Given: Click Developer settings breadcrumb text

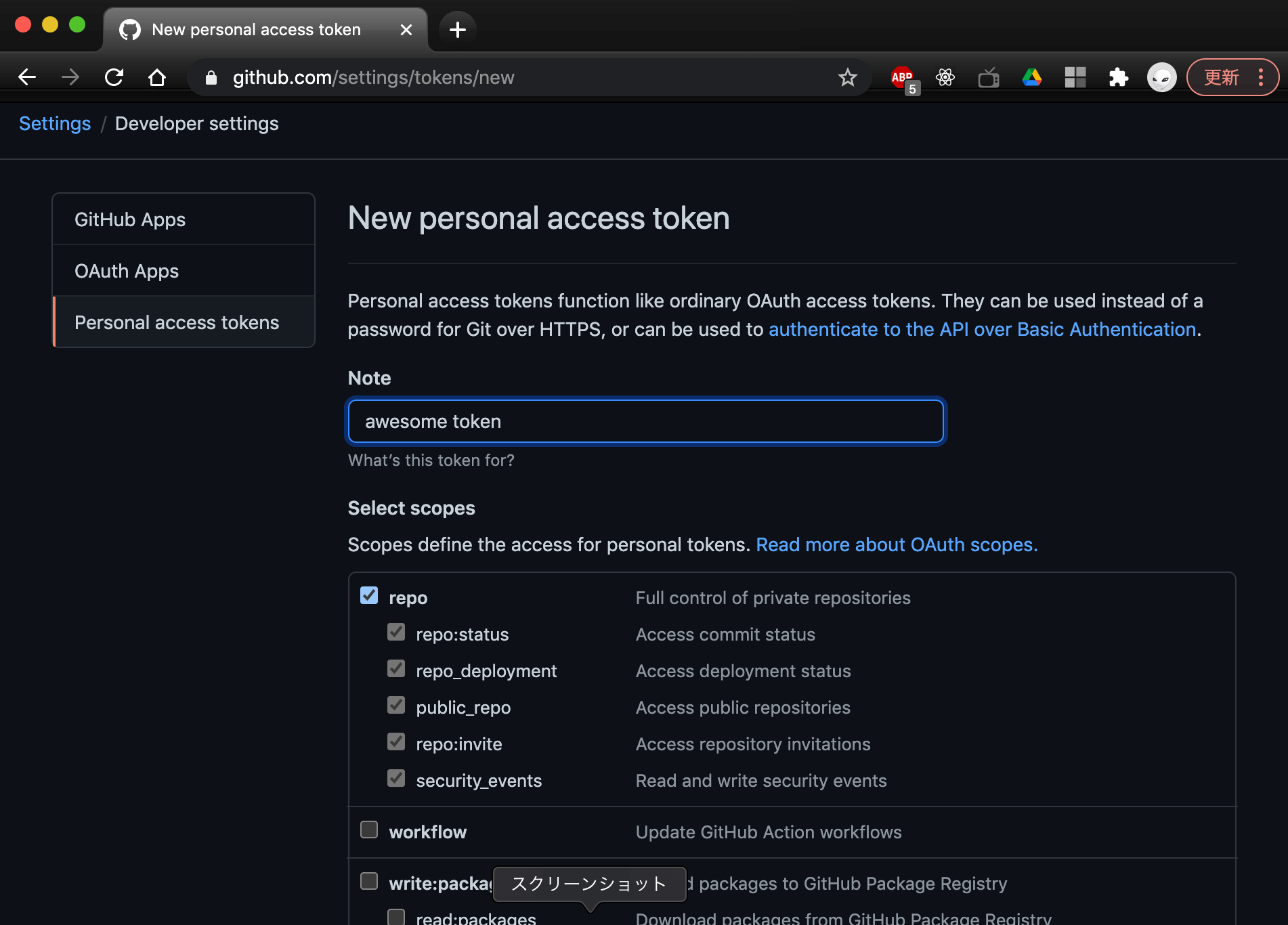Looking at the screenshot, I should 197,124.
